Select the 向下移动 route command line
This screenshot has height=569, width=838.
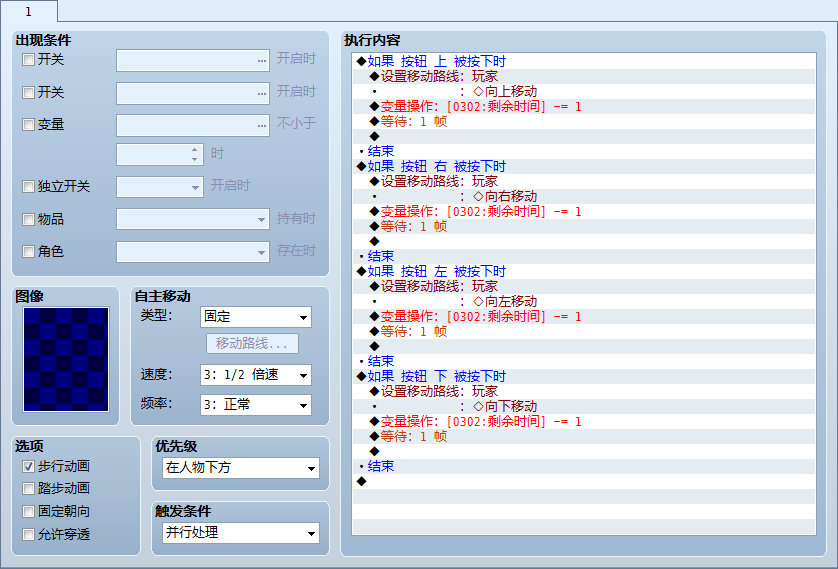[x=584, y=406]
